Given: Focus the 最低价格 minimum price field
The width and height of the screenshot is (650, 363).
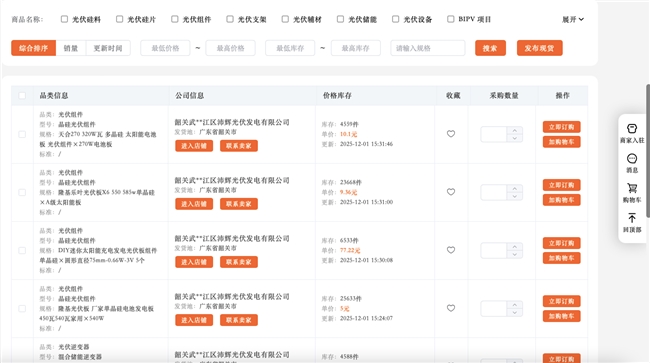Looking at the screenshot, I should [x=165, y=48].
